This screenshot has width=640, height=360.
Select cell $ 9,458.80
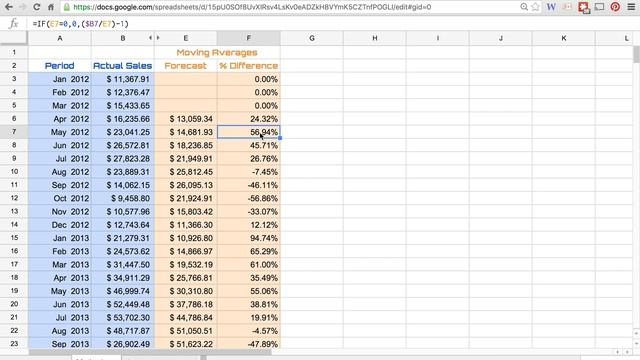(x=122, y=198)
